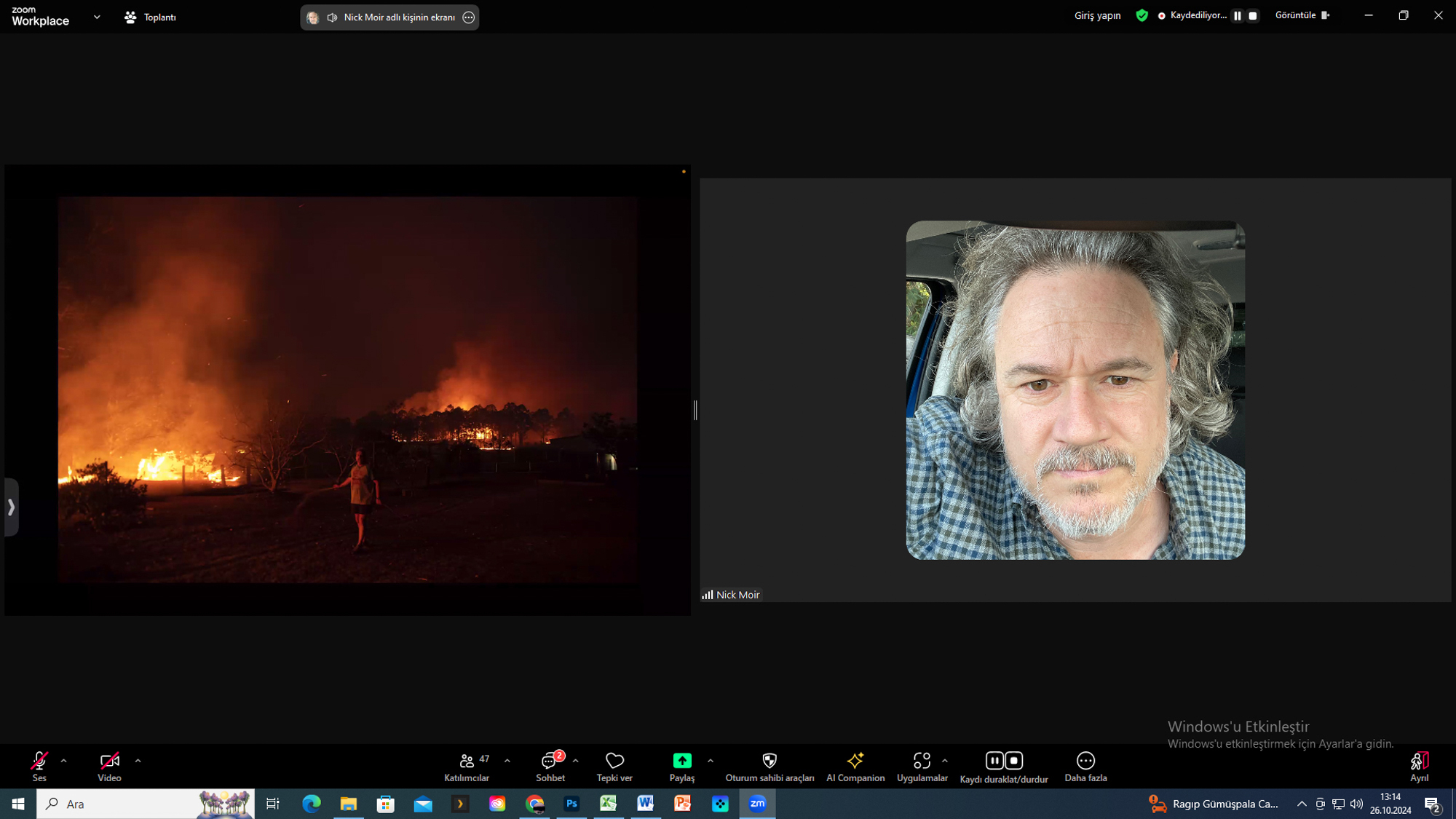Expand video options arrow next to Video
The width and height of the screenshot is (1456, 819).
pos(138,761)
